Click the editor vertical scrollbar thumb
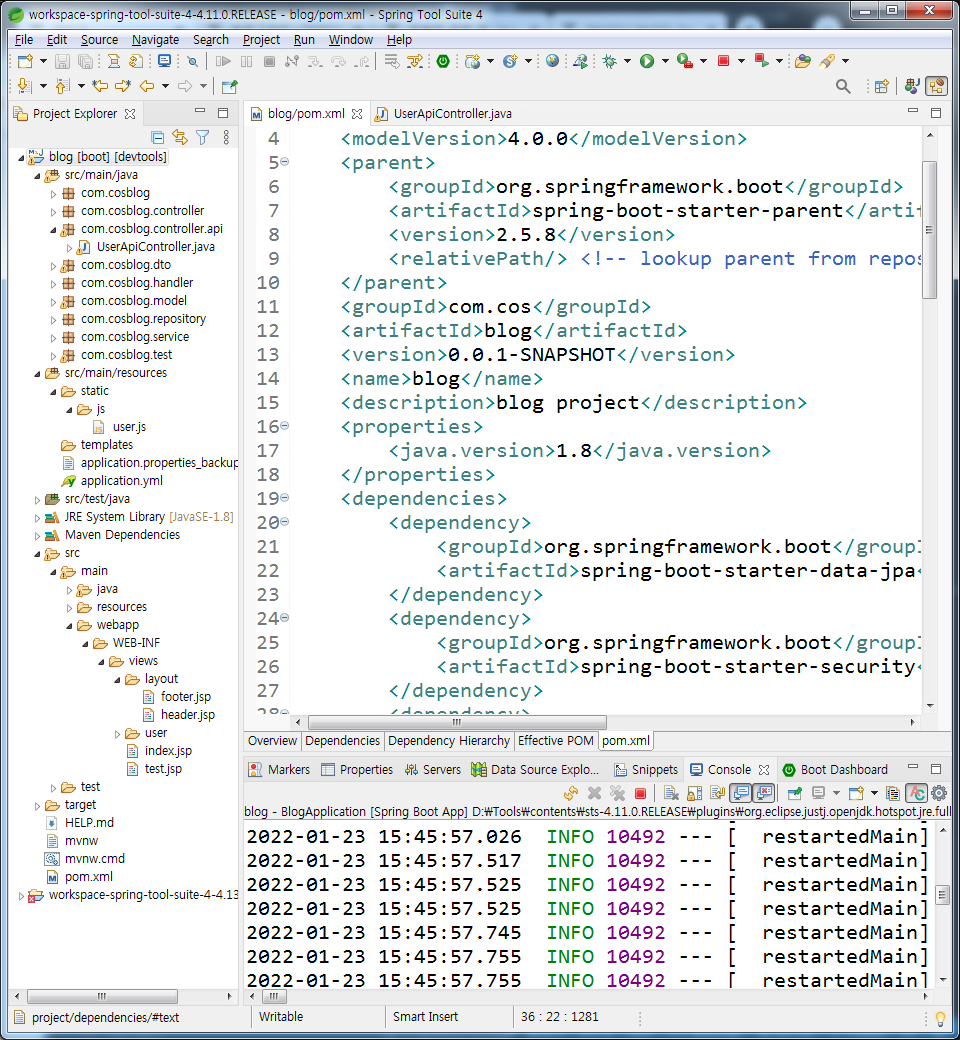Screen dimensions: 960x1040 [x=929, y=229]
